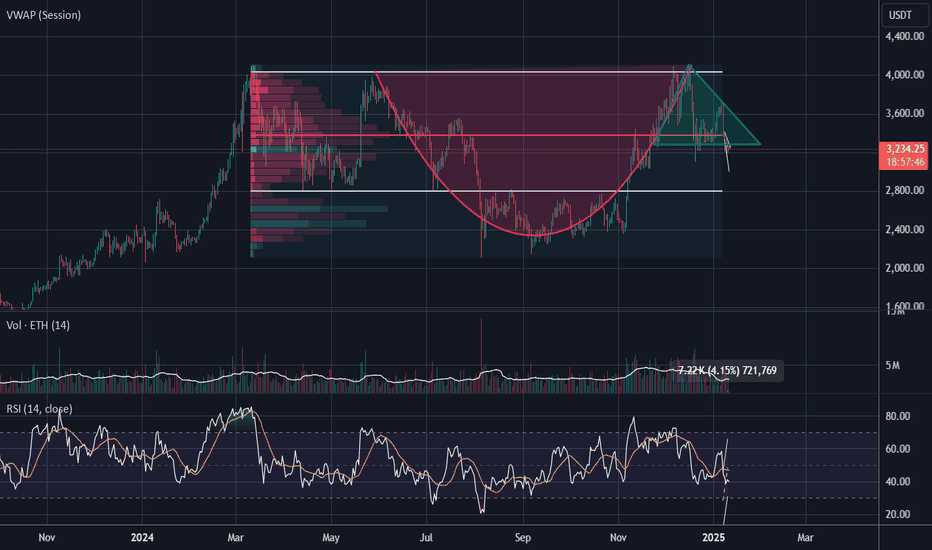Image resolution: width=932 pixels, height=550 pixels.
Task: Click the 3,600.00 price axis label
Action: coord(905,114)
